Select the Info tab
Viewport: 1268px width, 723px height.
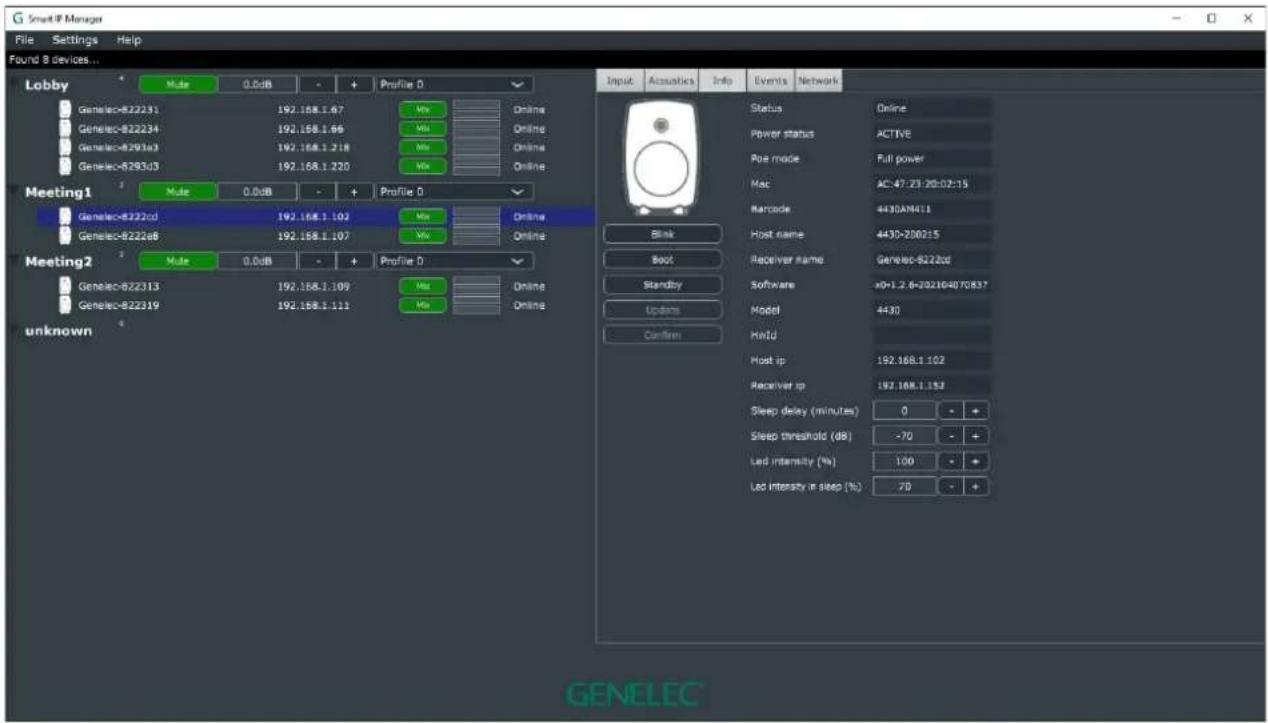tap(721, 80)
